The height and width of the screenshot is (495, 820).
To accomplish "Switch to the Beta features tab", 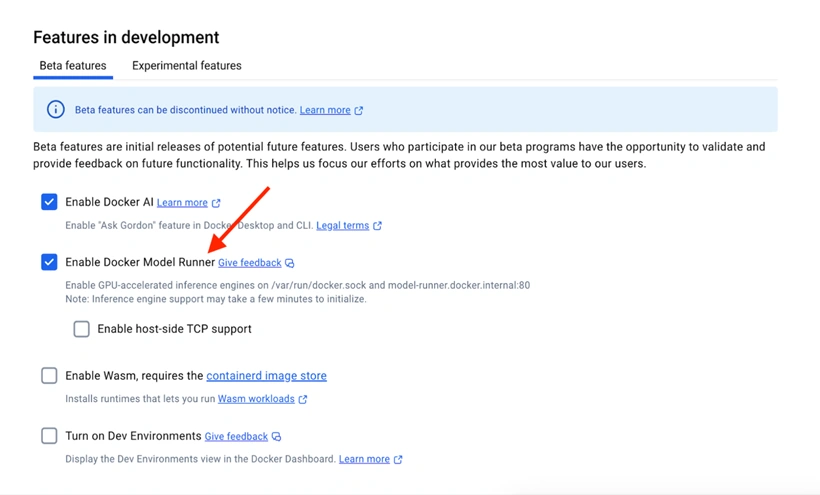I will point(73,66).
